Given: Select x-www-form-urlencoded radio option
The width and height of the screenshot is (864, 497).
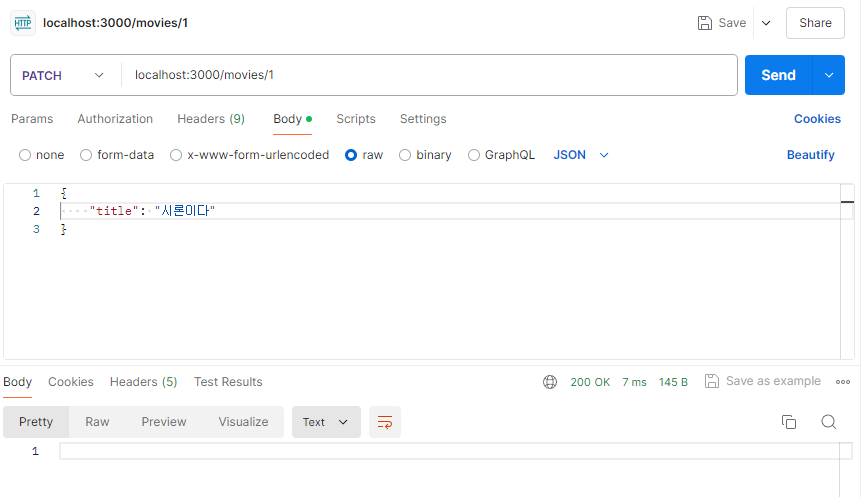Looking at the screenshot, I should pos(176,155).
